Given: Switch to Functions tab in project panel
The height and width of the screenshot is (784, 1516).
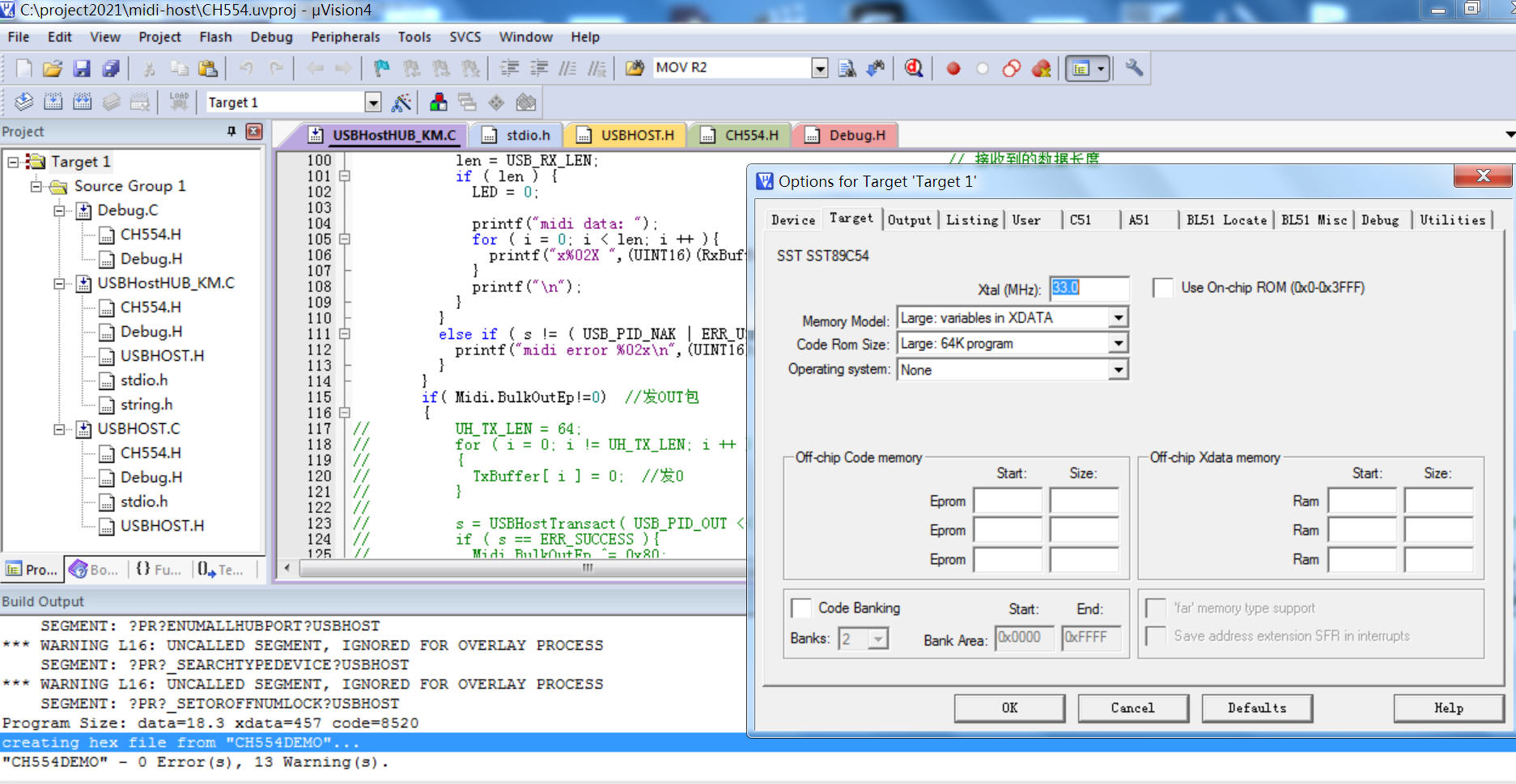Looking at the screenshot, I should click(159, 570).
